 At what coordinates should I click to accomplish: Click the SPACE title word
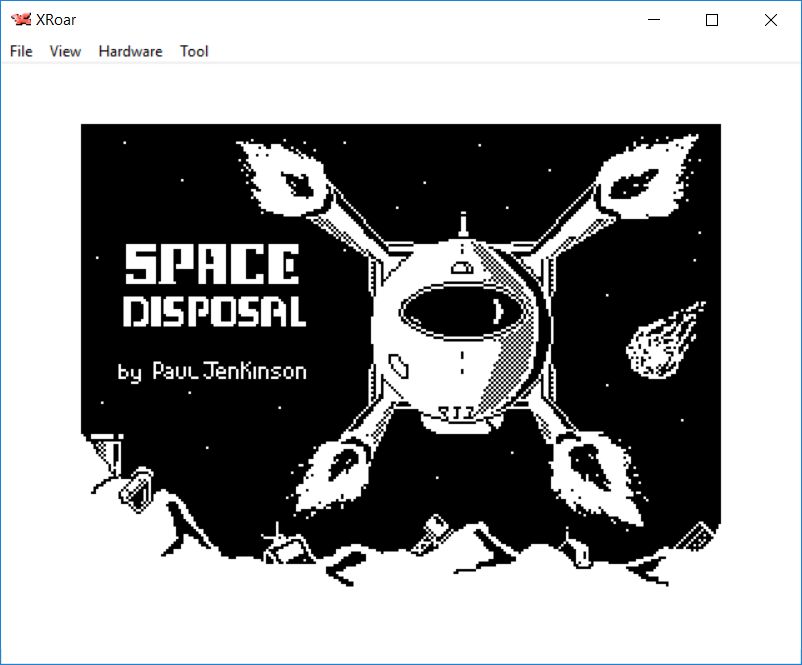(x=212, y=265)
